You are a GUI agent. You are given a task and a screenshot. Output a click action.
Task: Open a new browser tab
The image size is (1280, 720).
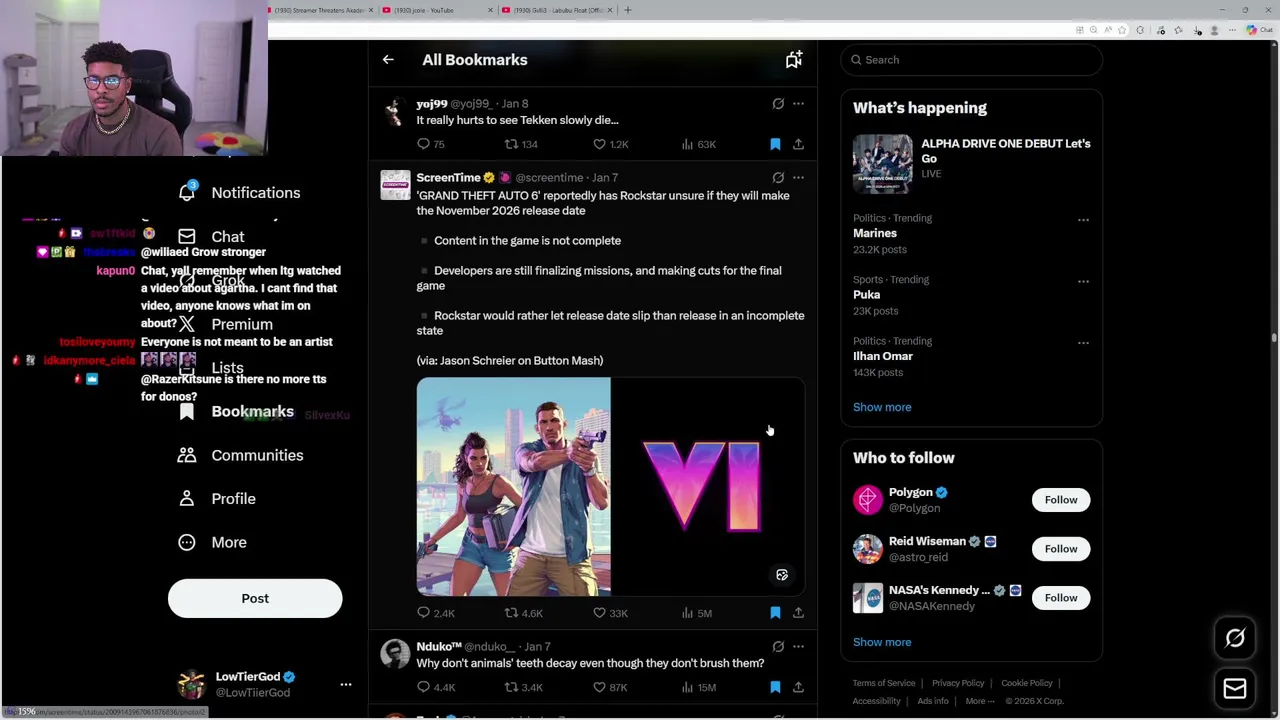(x=628, y=10)
